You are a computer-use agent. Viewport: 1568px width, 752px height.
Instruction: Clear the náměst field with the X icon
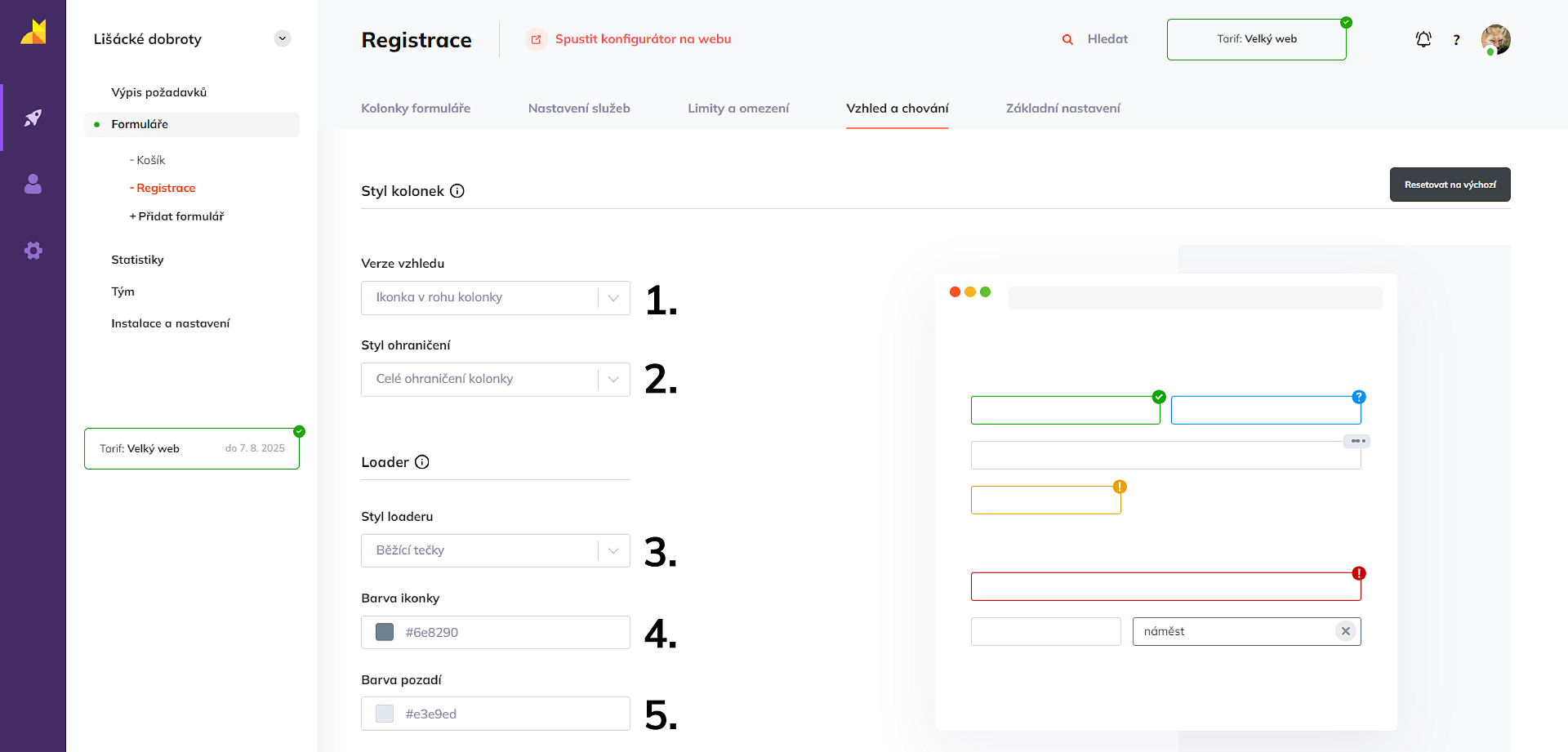click(1346, 631)
